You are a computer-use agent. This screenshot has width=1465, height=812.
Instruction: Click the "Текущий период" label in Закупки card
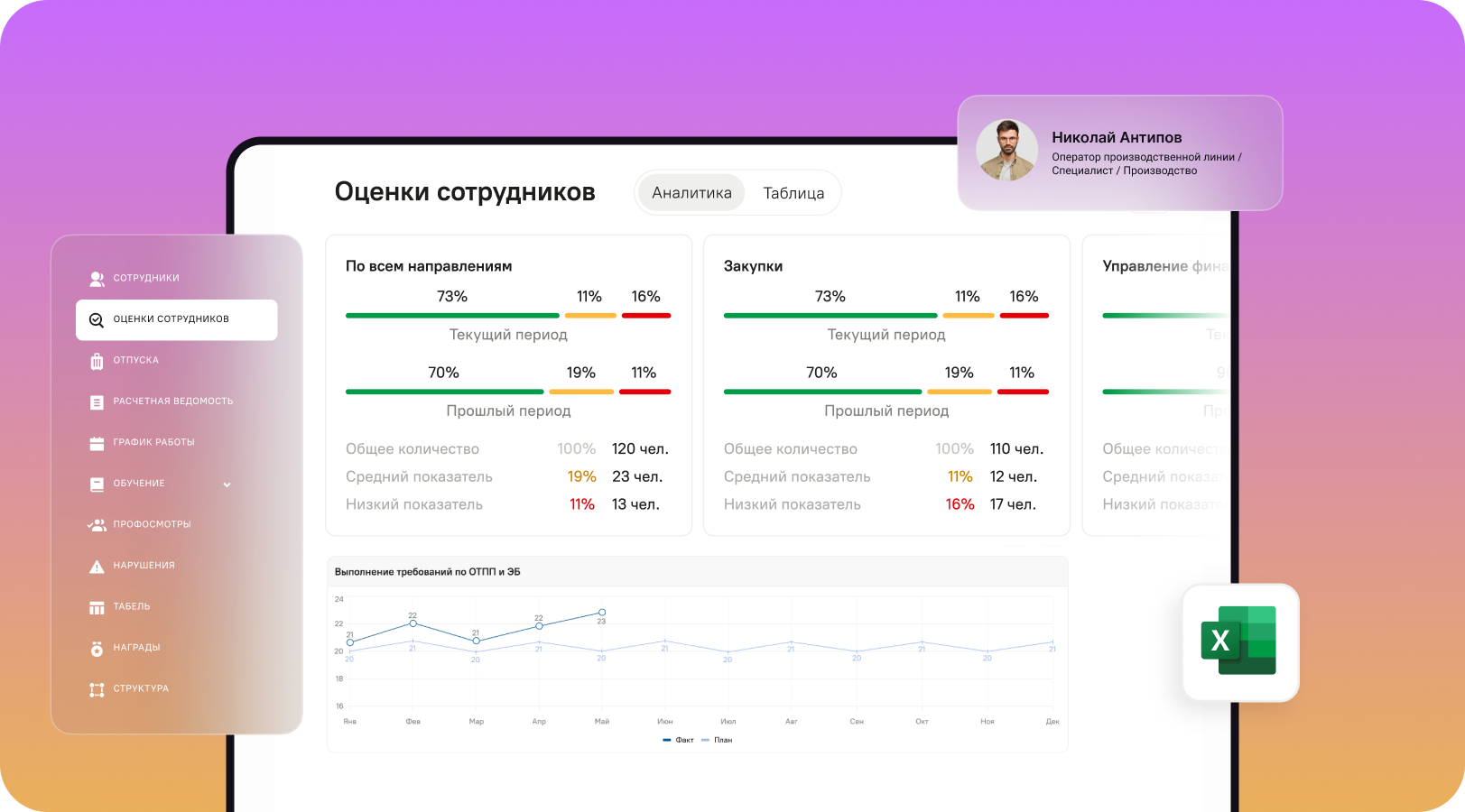(886, 335)
